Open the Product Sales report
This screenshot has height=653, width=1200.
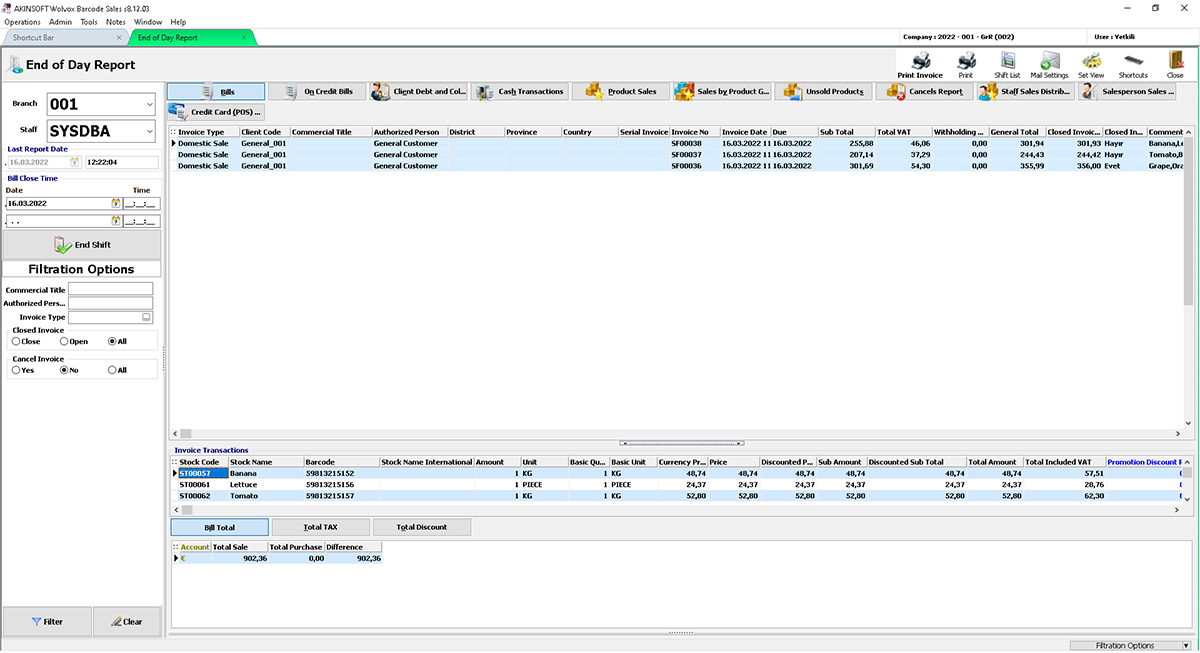tap(621, 91)
